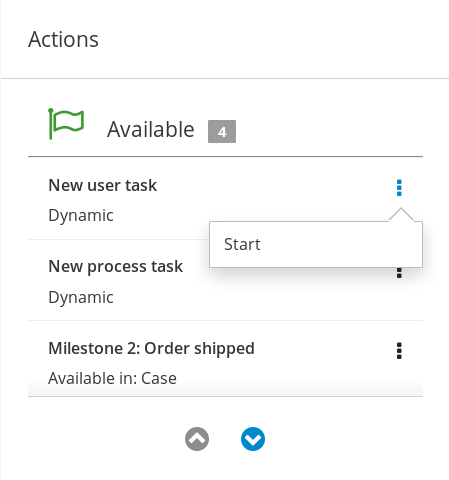449x480 pixels.
Task: Click the popup menu's pointer arrow
Action: (x=401, y=214)
